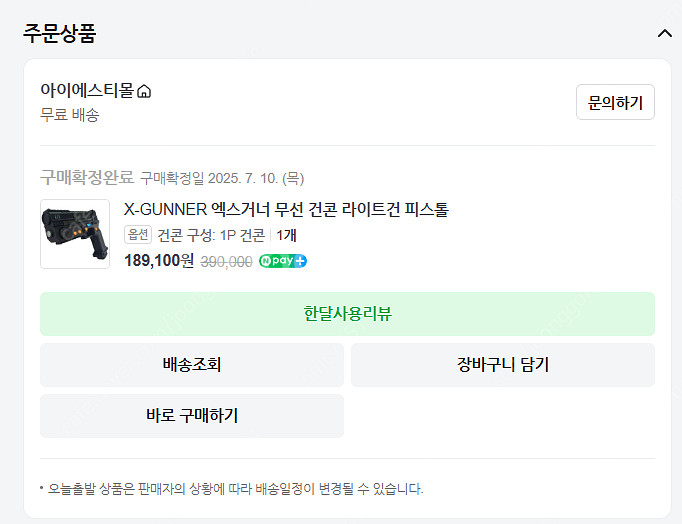Click the 주문상품 section heading
Screen dimensions: 682x524
(60, 33)
